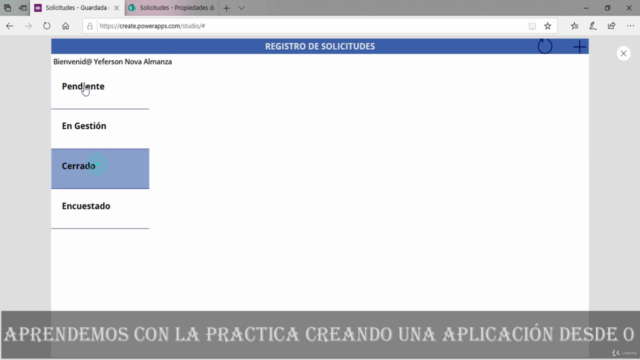This screenshot has height=360, width=640.
Task: Toggle reading view icon in address bar
Action: [x=532, y=26]
